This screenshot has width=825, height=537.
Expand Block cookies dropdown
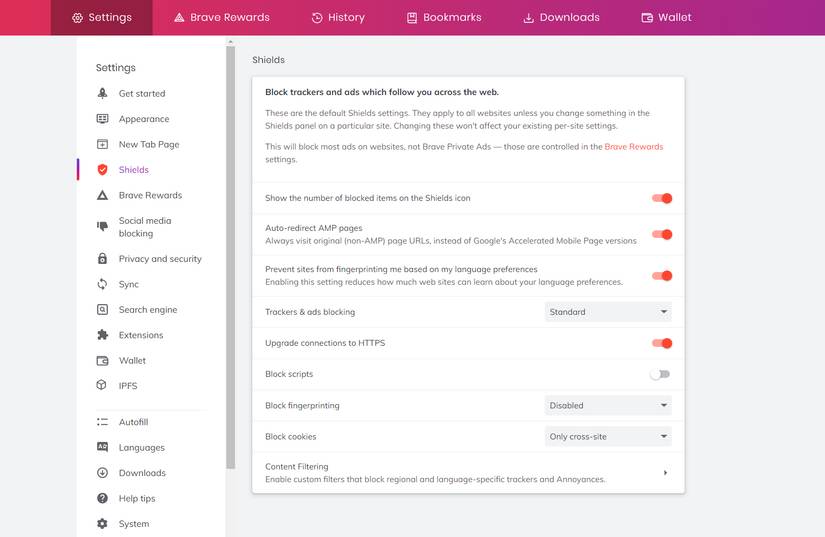pyautogui.click(x=608, y=437)
